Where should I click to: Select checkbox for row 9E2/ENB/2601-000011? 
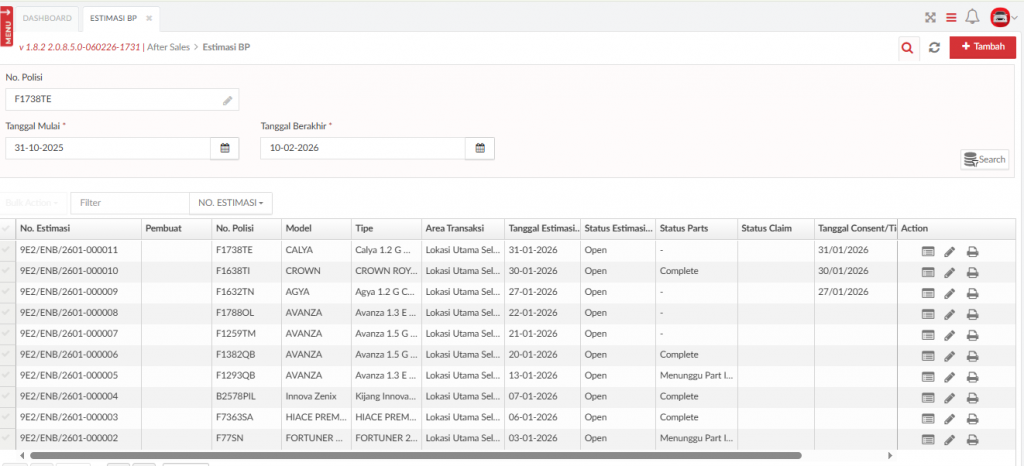point(8,250)
